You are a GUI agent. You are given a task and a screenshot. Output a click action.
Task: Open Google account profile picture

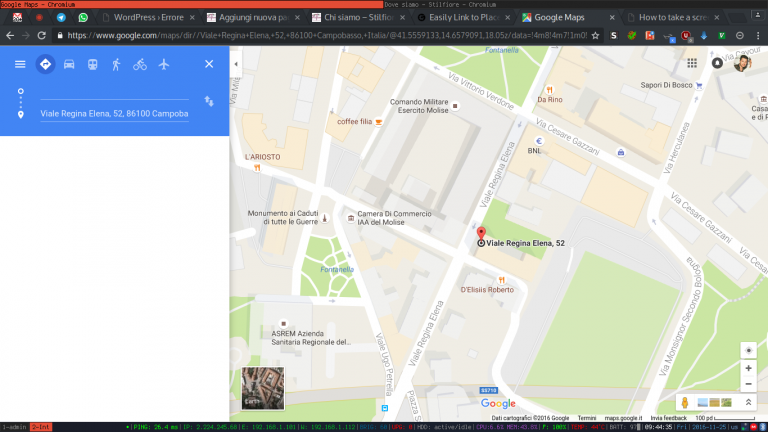743,63
